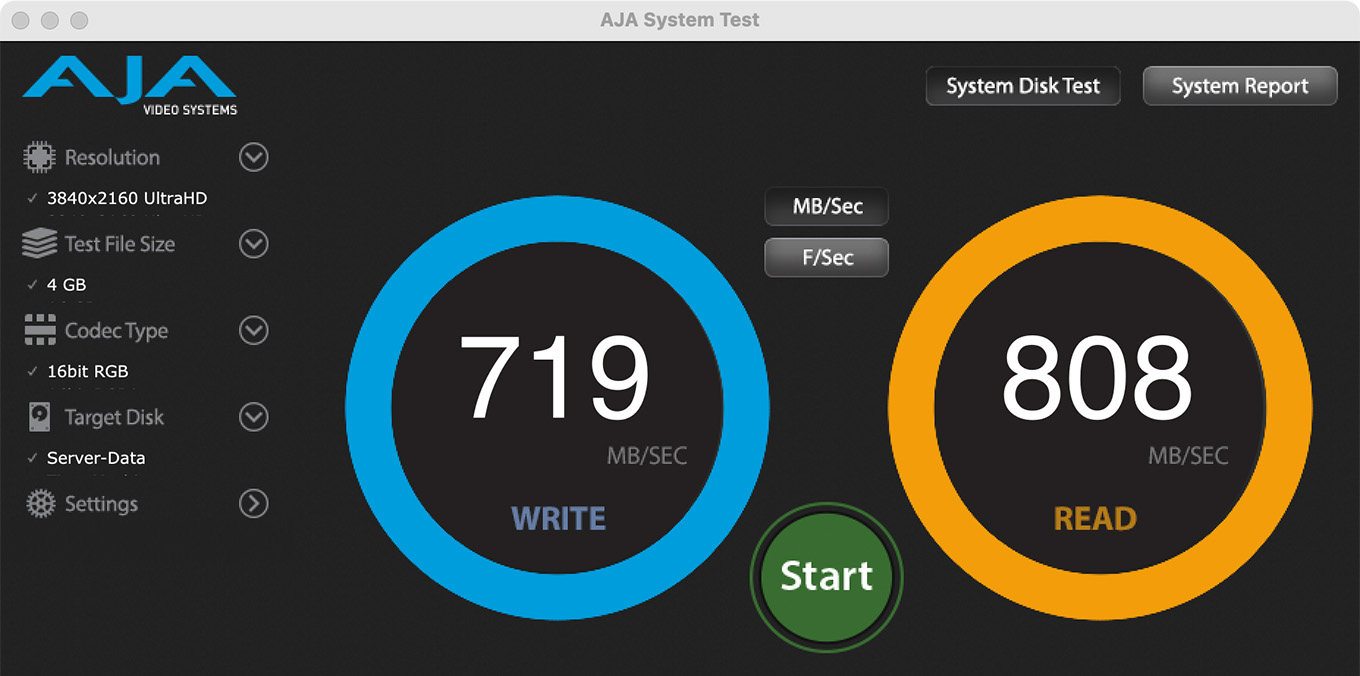Click the blue WRITE speed gauge

(x=557, y=408)
